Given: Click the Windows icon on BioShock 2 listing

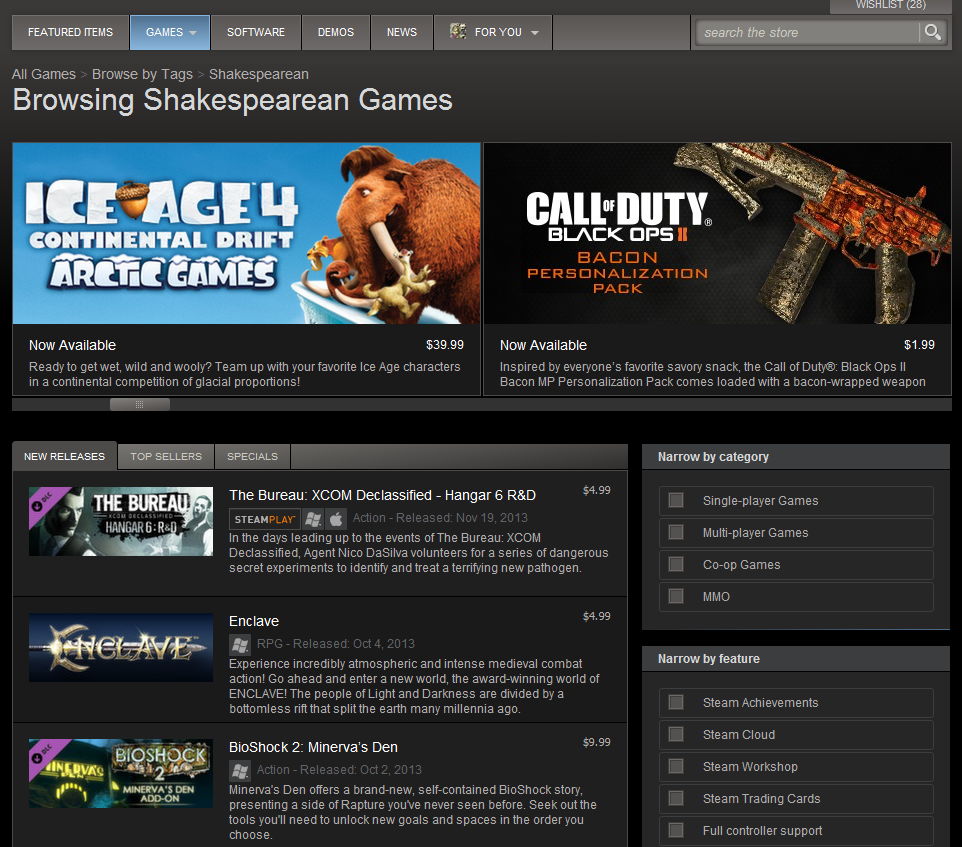Looking at the screenshot, I should pyautogui.click(x=240, y=770).
